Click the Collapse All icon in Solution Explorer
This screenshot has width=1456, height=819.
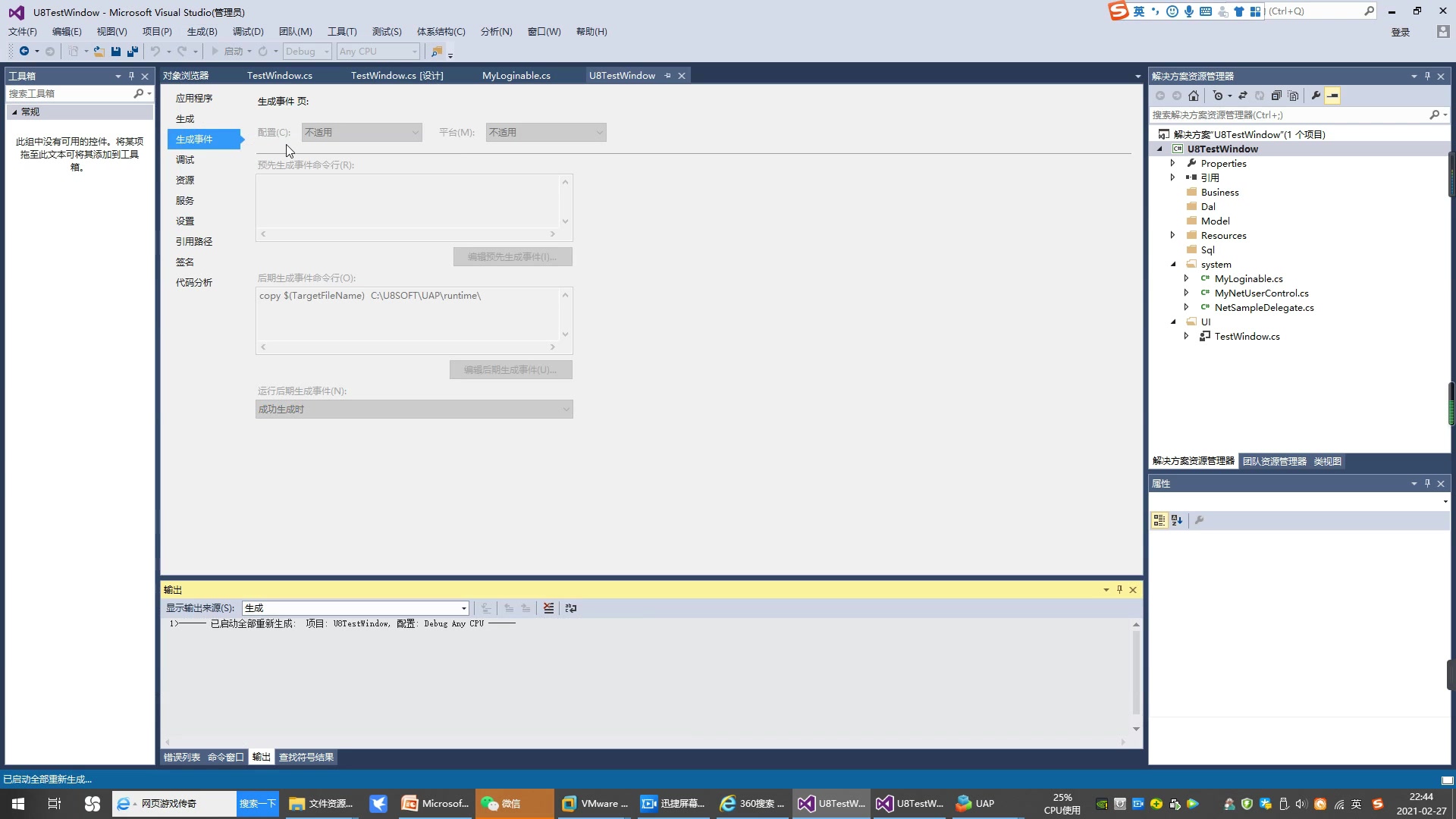point(1276,96)
